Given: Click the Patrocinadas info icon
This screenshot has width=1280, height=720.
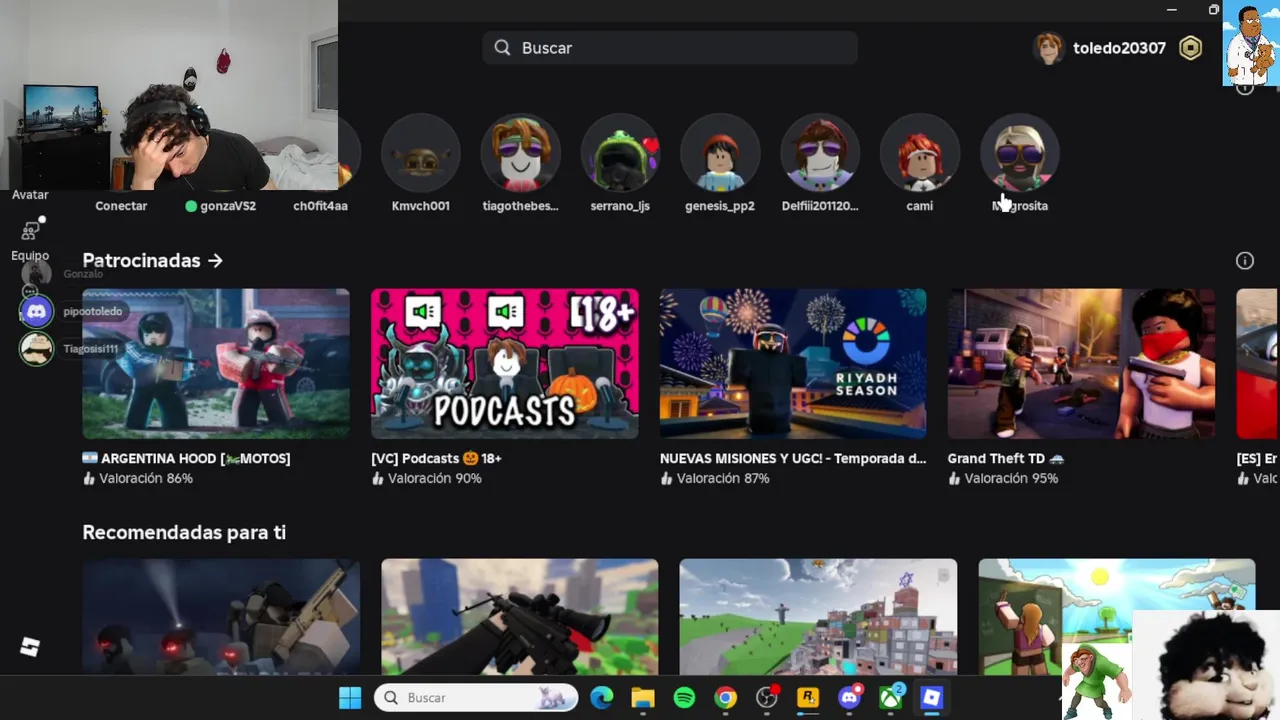Looking at the screenshot, I should pos(1245,261).
